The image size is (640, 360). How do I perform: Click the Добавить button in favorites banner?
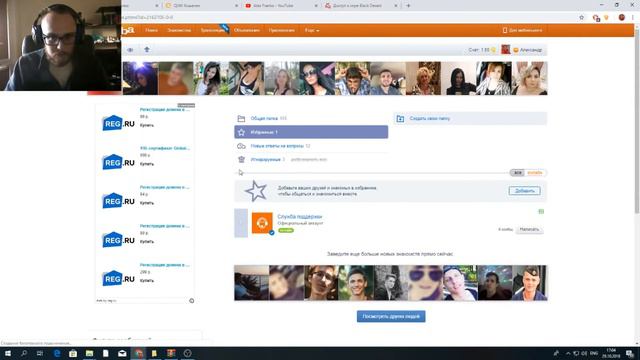[524, 191]
